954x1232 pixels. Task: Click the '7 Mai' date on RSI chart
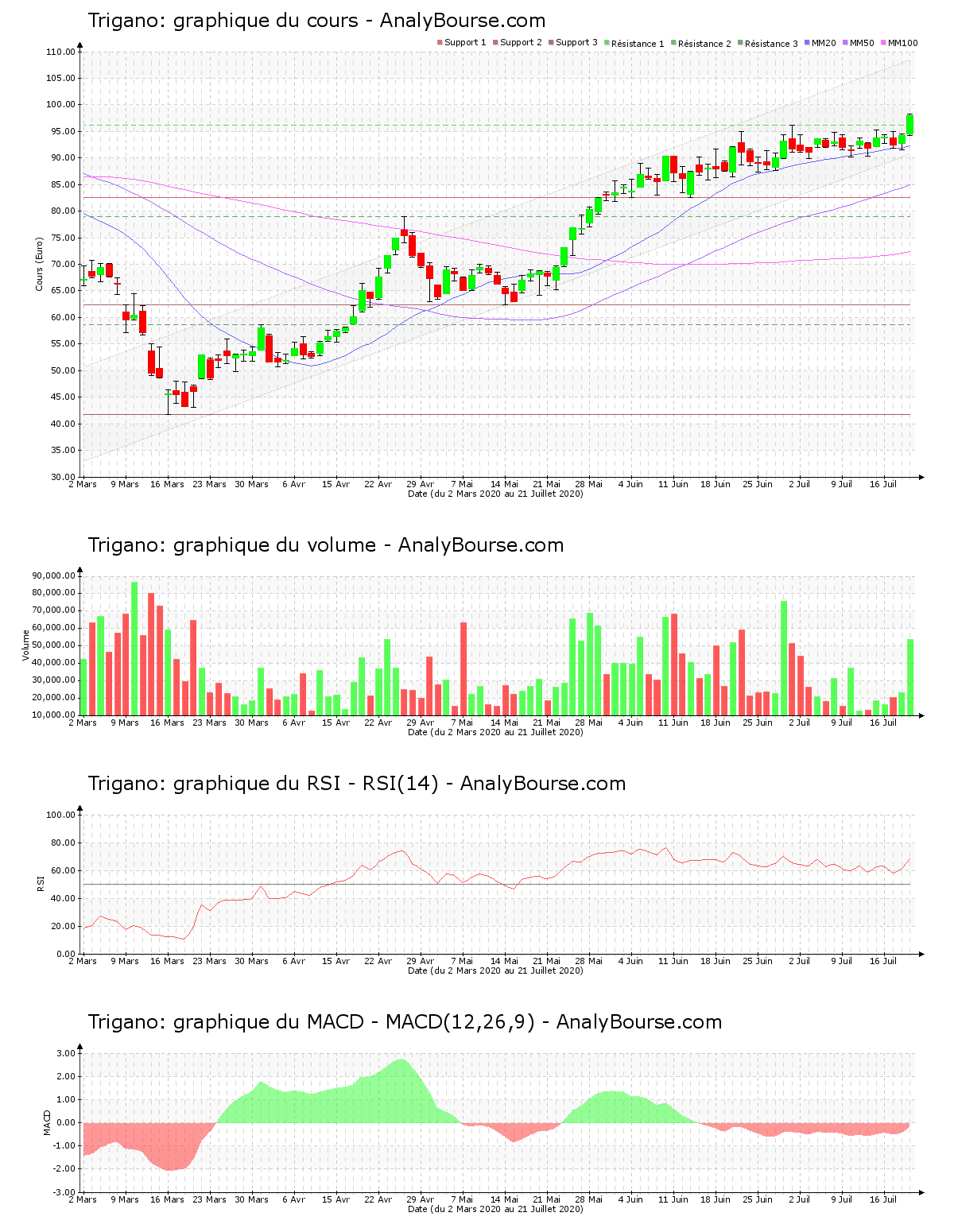(x=462, y=961)
